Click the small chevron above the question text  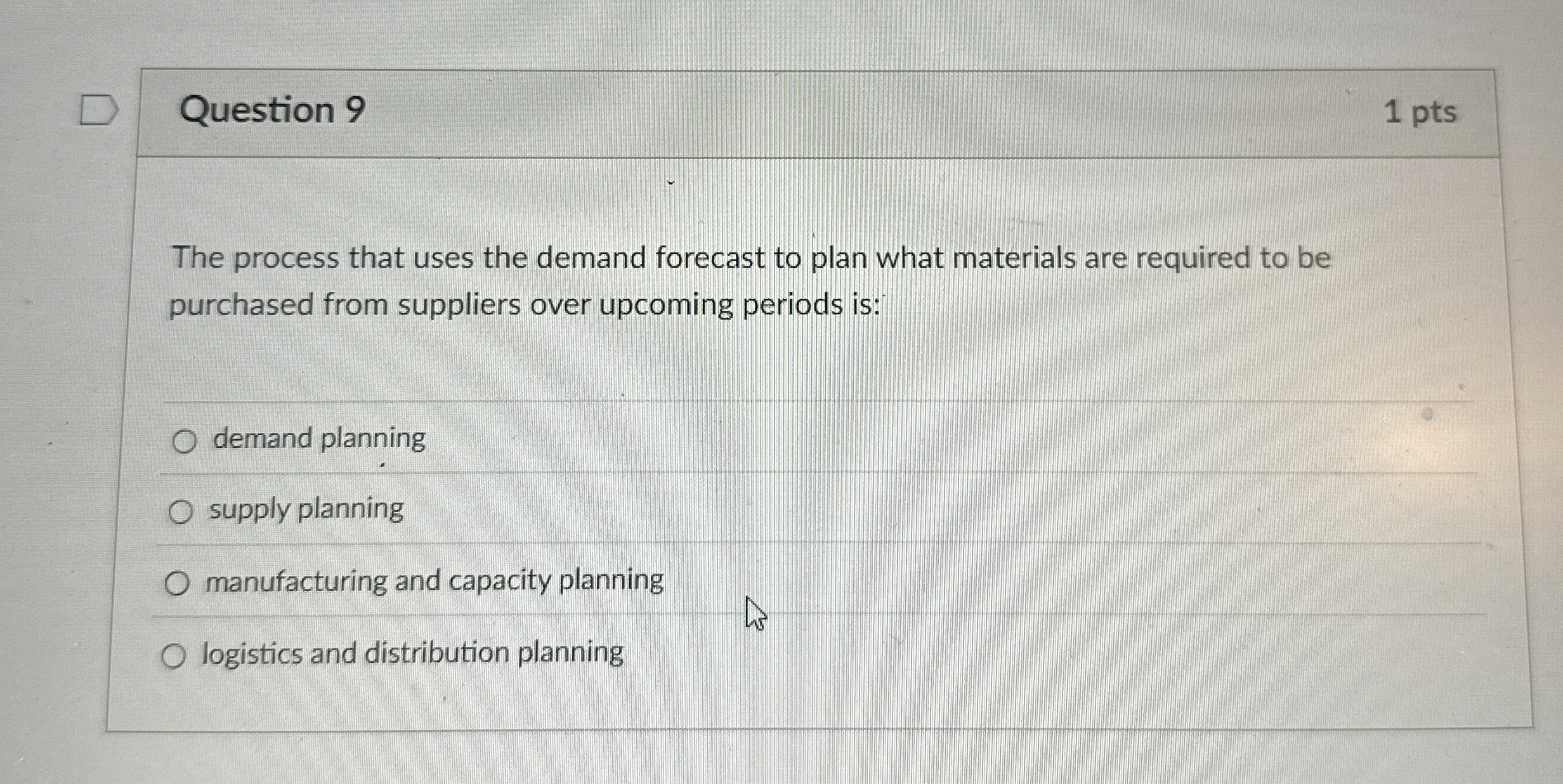coord(670,183)
